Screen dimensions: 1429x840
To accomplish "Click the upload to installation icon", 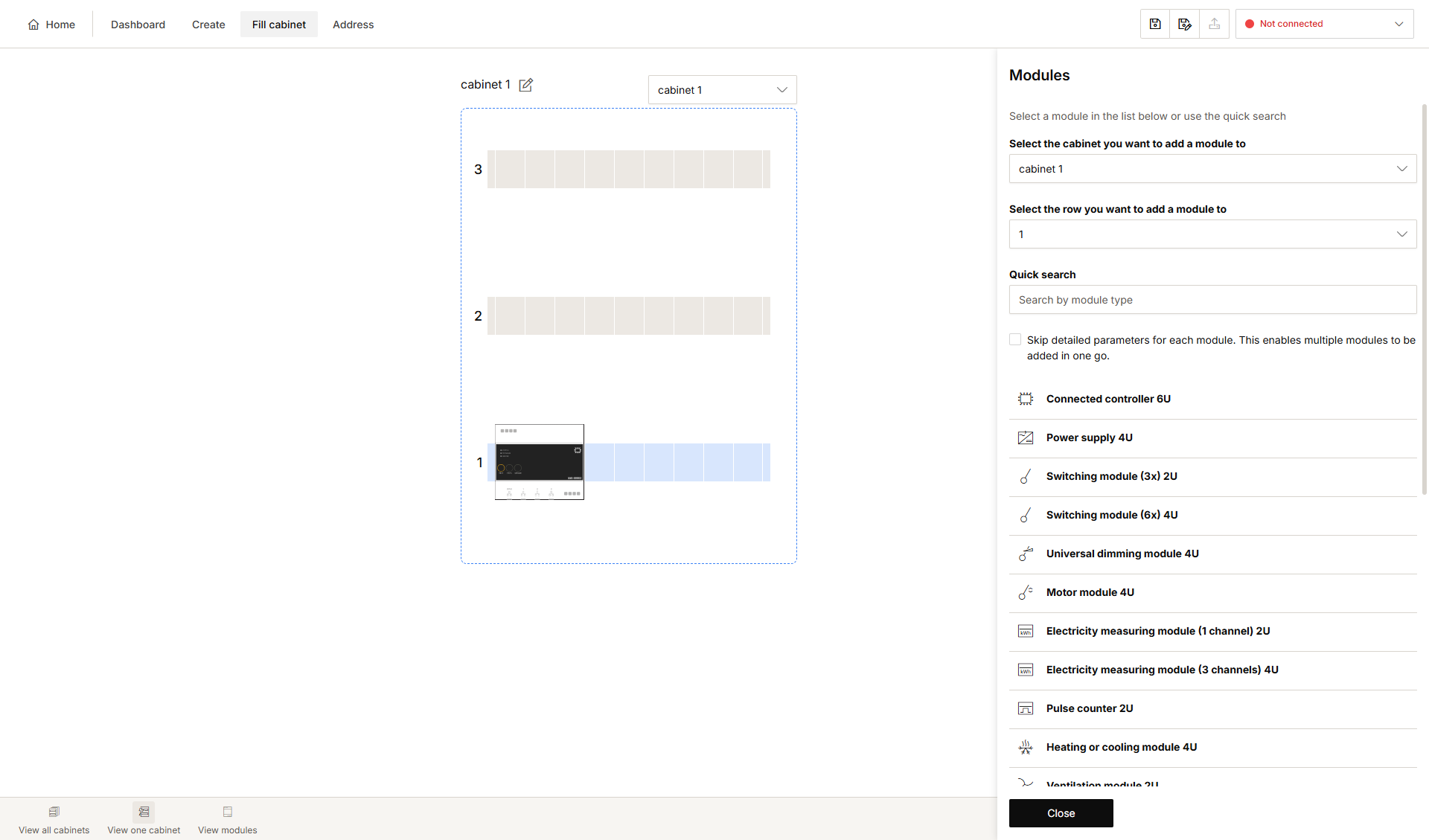I will [1215, 24].
